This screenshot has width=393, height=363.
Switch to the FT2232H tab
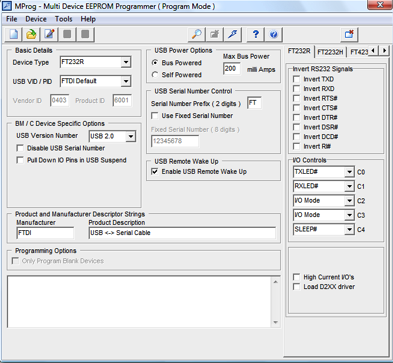pos(330,52)
